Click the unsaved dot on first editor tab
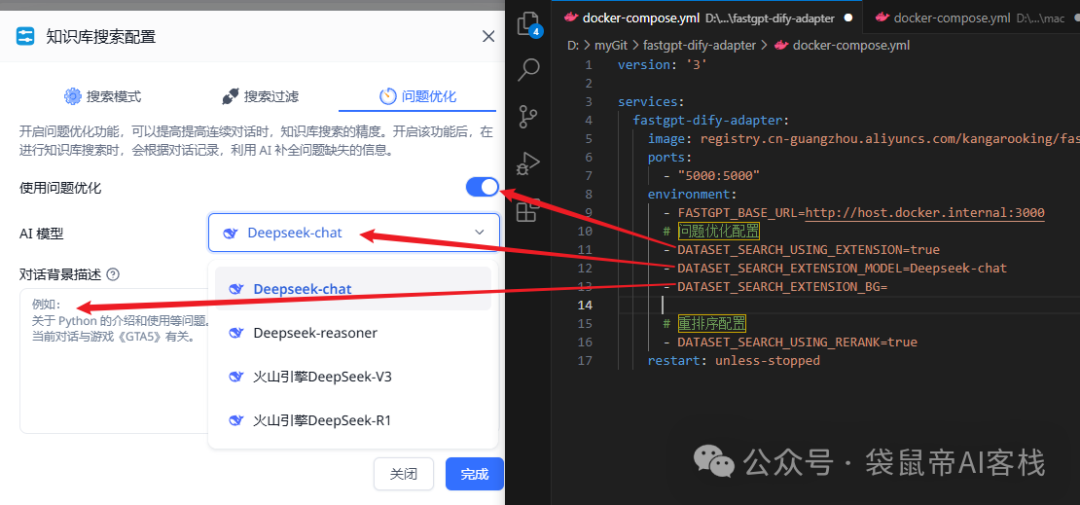The height and width of the screenshot is (505, 1080). coord(849,19)
